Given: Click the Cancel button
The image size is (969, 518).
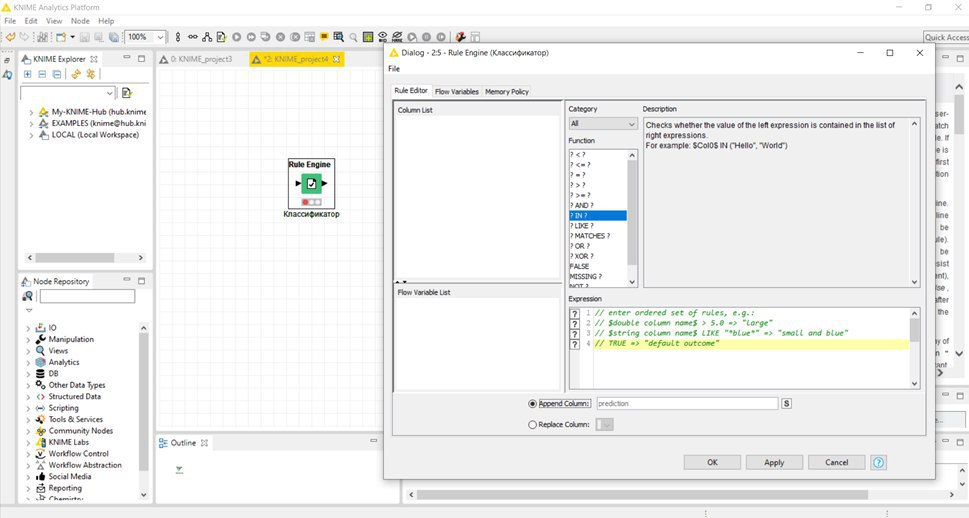Looking at the screenshot, I should pos(836,462).
